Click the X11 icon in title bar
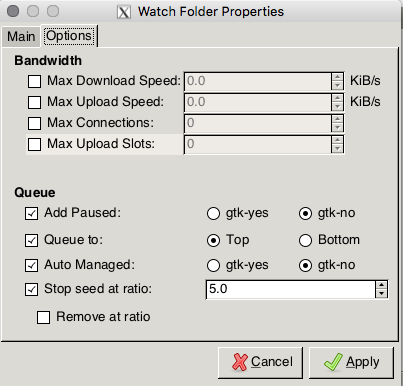Screen dimensions: 403x386 point(124,12)
